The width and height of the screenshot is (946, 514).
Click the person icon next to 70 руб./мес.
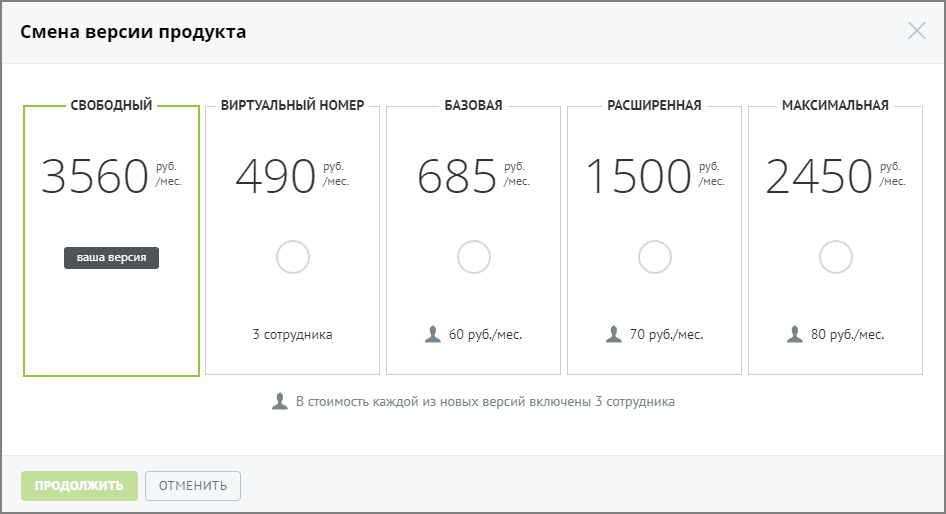[x=614, y=334]
